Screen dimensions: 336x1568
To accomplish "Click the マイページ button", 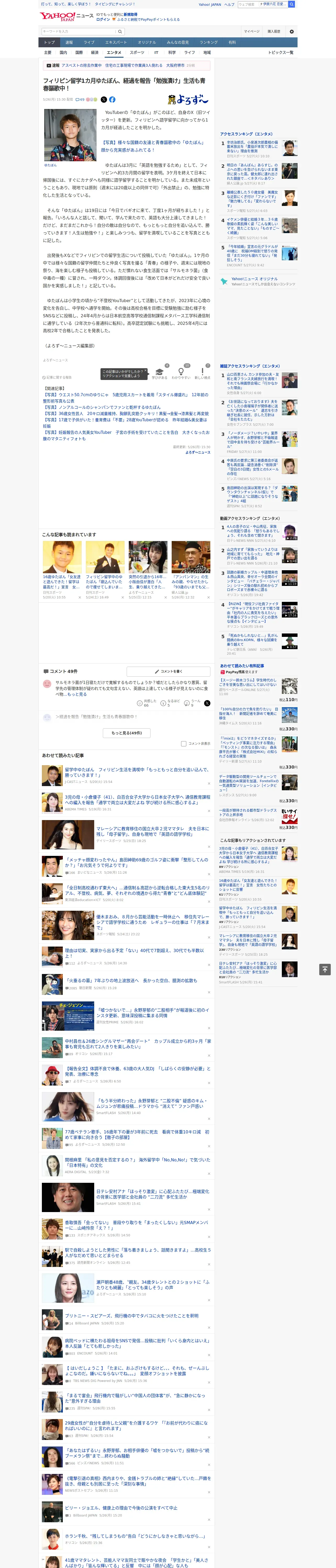I will (252, 32).
